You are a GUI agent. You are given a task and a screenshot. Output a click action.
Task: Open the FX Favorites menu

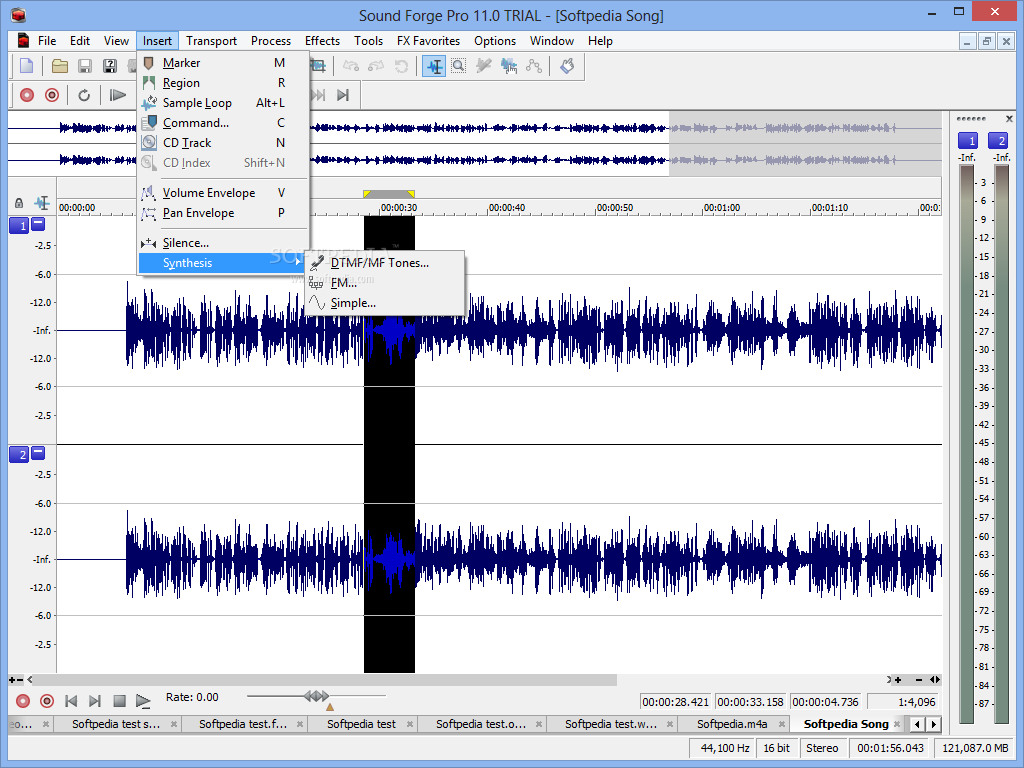pos(428,40)
